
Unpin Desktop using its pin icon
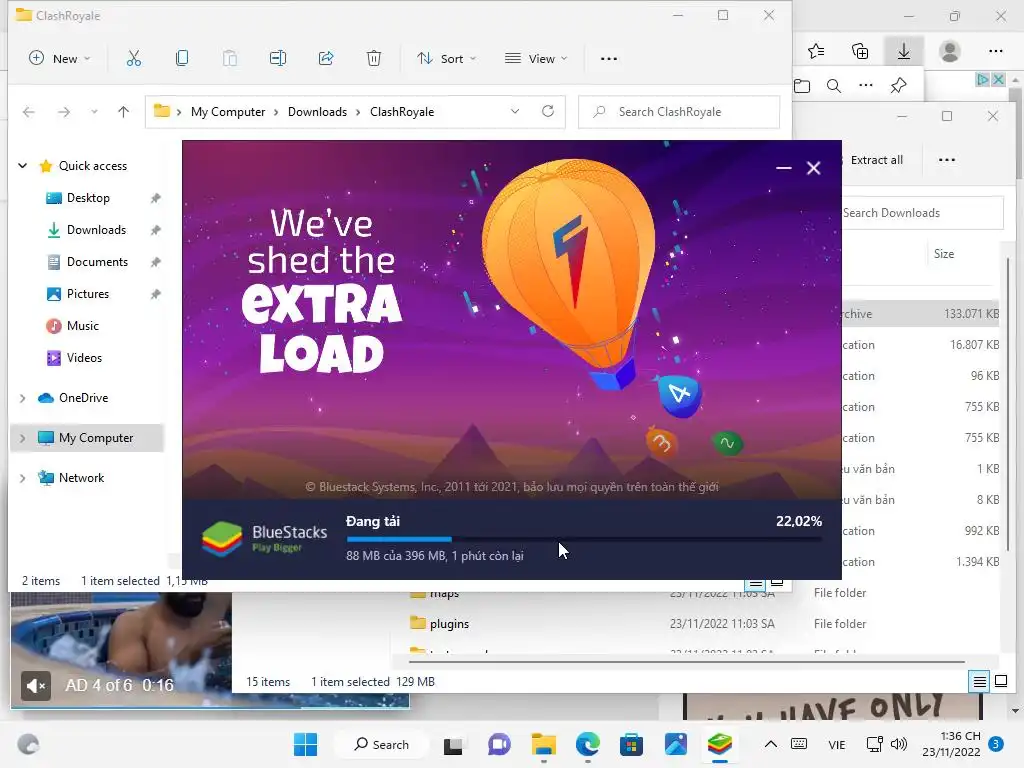point(155,198)
